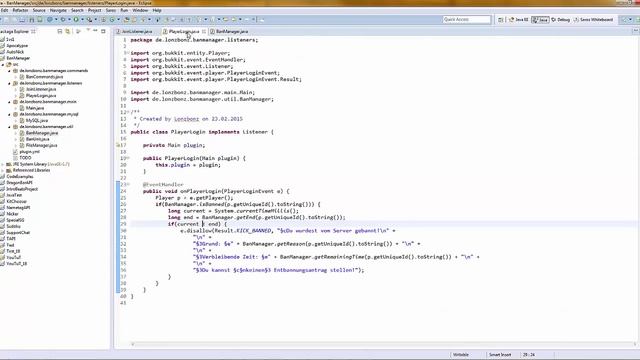640x360 pixels.
Task: Open the Source menu
Action: tap(39, 10)
